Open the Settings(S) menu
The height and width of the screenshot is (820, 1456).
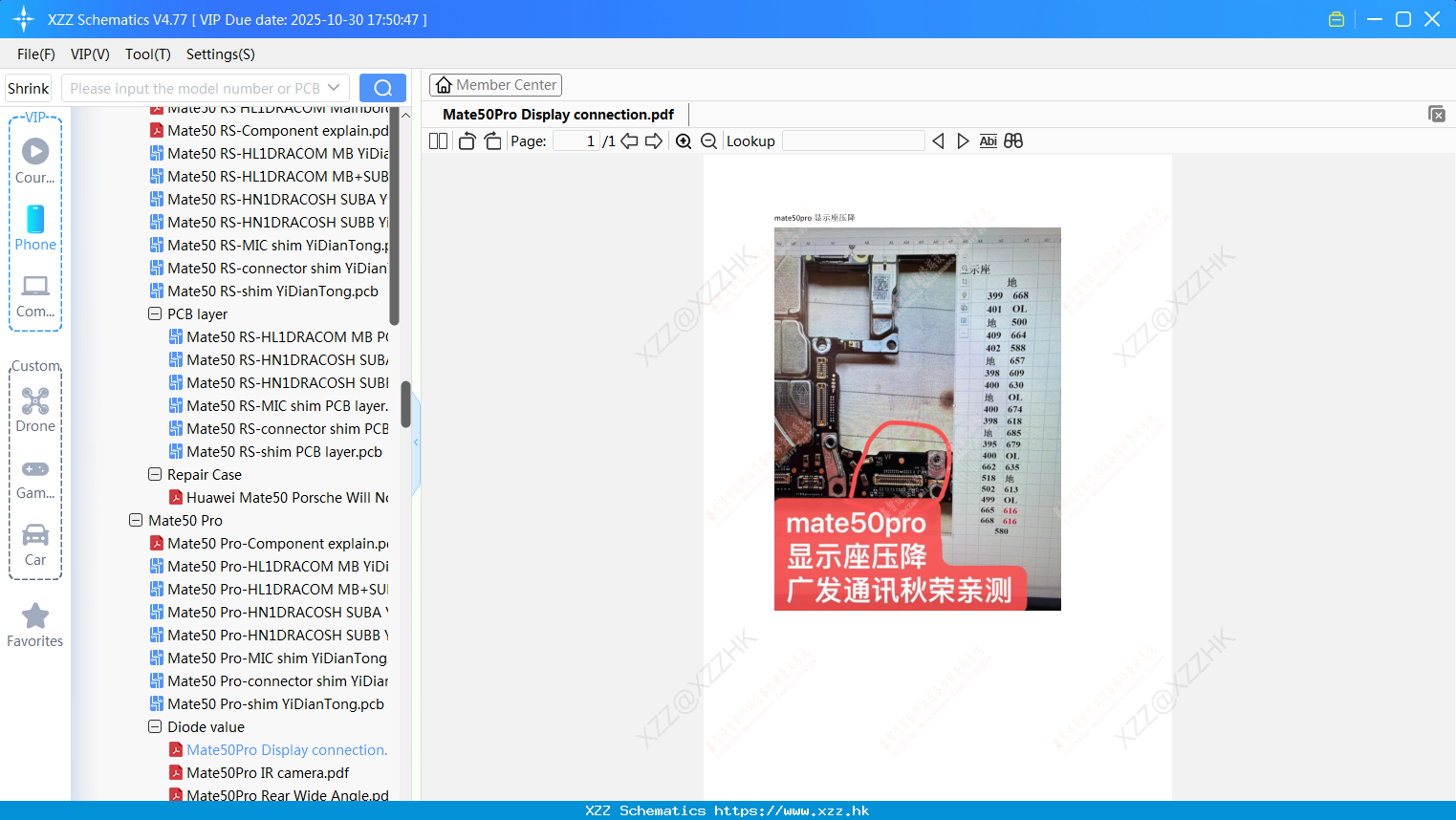tap(221, 54)
